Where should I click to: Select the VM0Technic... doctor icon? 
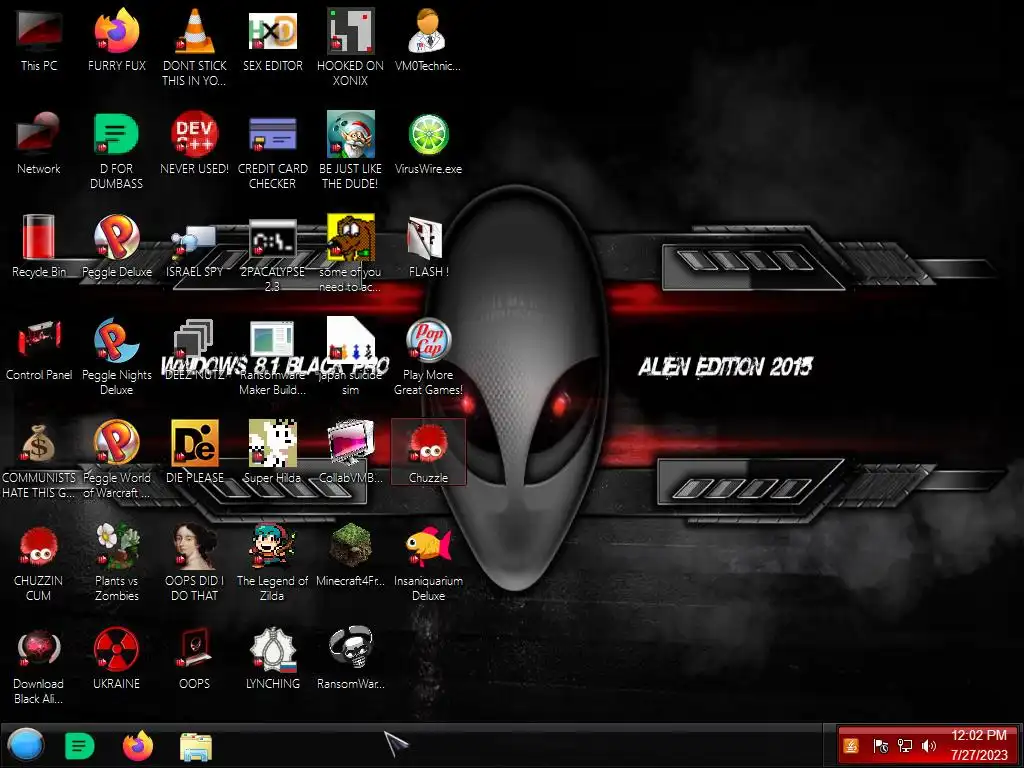[x=428, y=39]
